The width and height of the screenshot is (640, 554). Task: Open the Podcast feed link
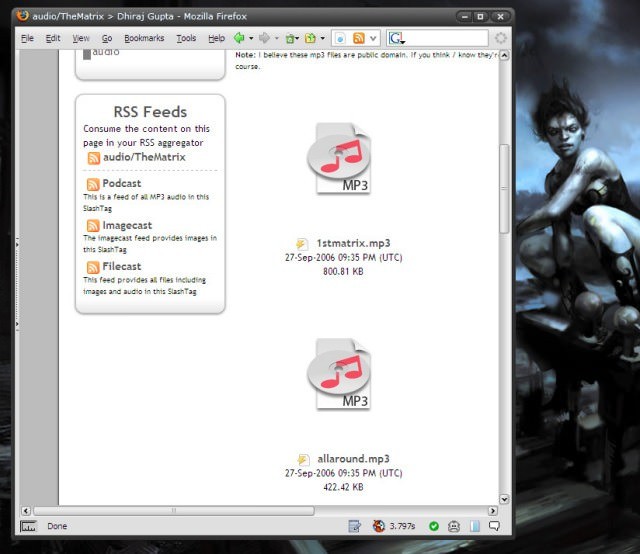point(122,183)
